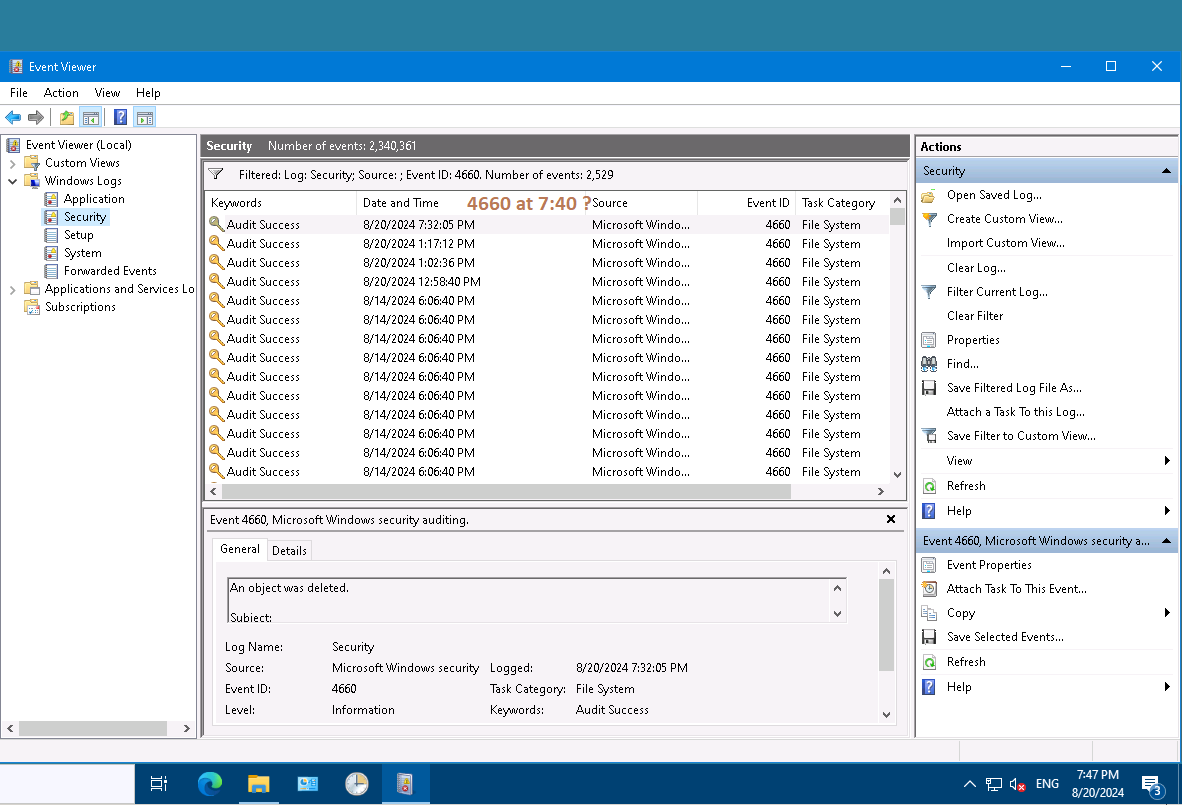Viewport: 1182px width, 805px height.
Task: Click Event Properties in Actions pane
Action: click(x=988, y=565)
